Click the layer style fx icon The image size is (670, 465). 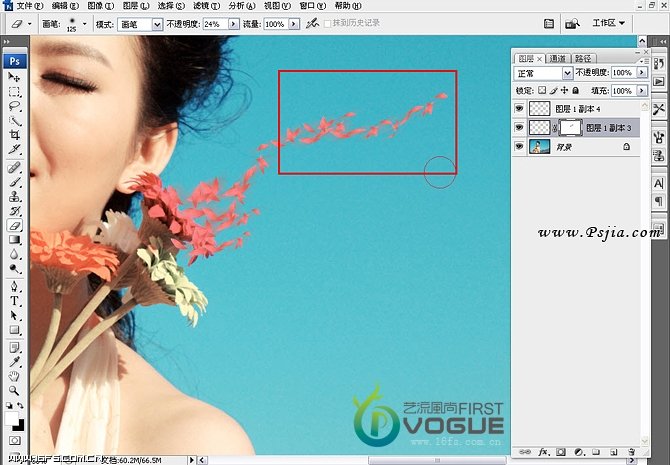[x=541, y=452]
